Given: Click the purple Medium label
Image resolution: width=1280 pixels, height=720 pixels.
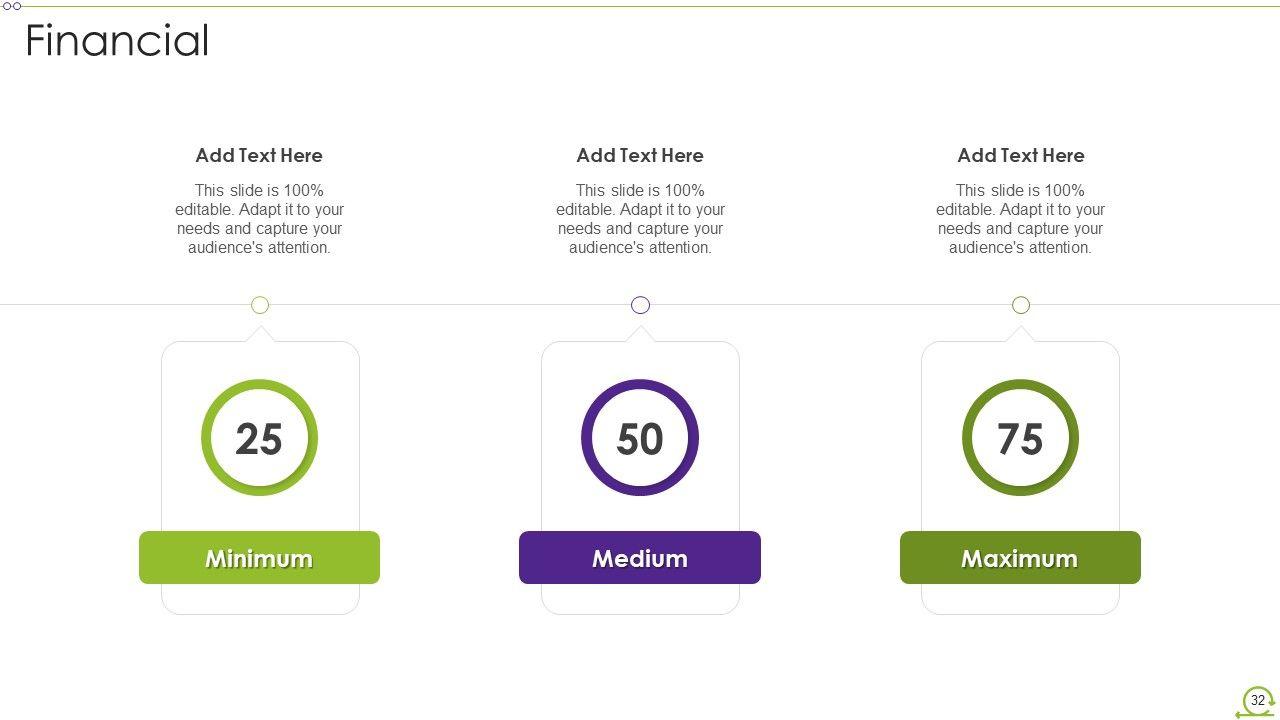Looking at the screenshot, I should [640, 558].
